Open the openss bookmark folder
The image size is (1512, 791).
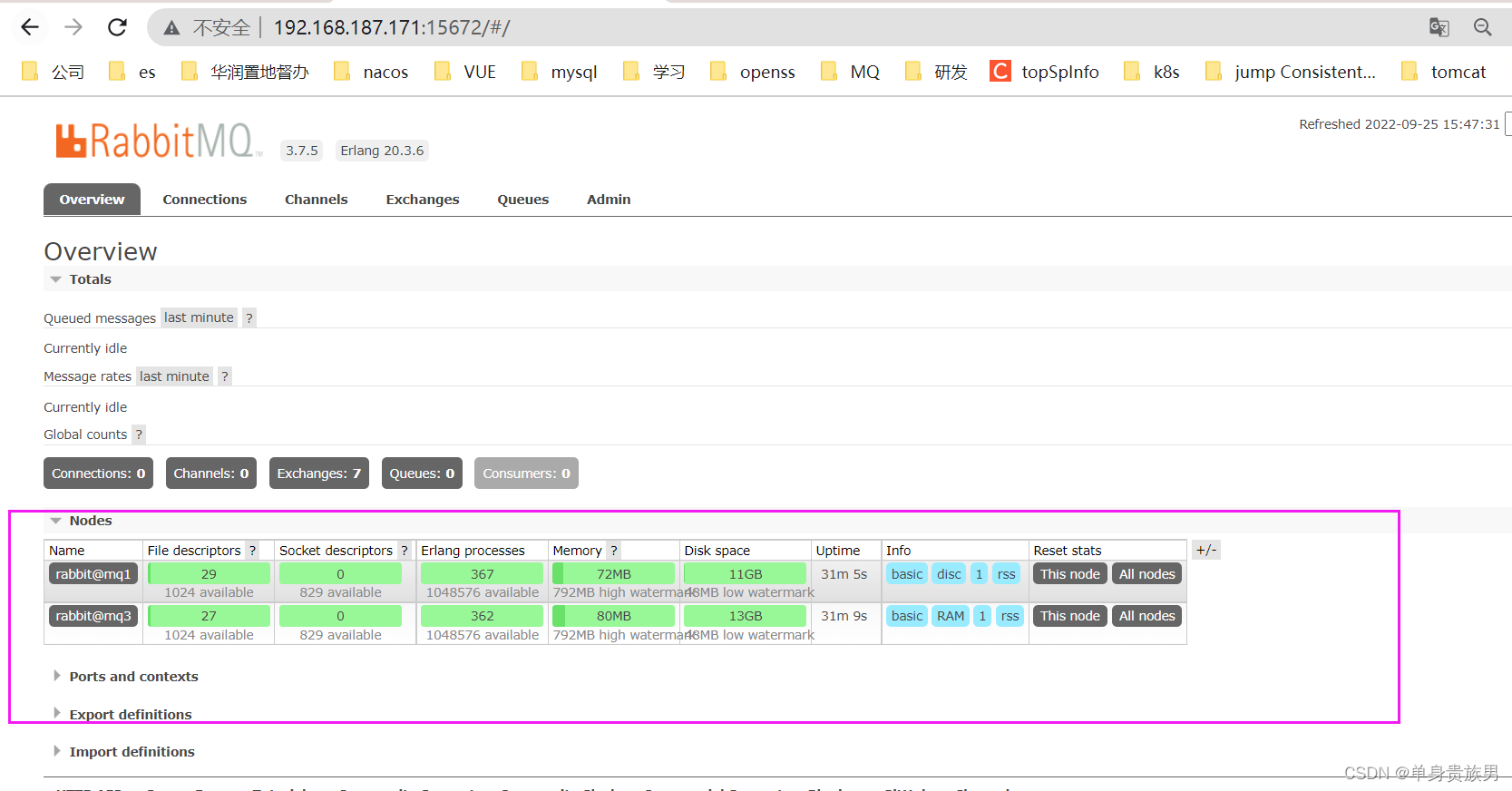click(753, 72)
